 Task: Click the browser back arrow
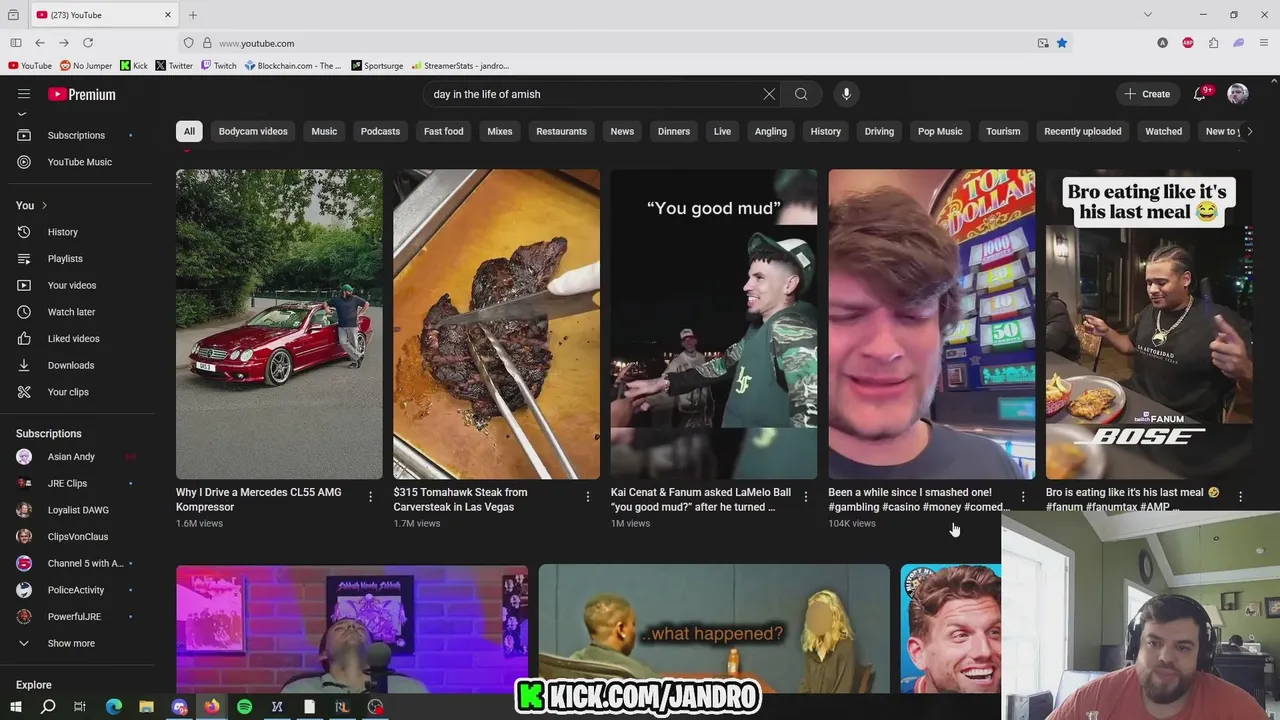click(40, 43)
